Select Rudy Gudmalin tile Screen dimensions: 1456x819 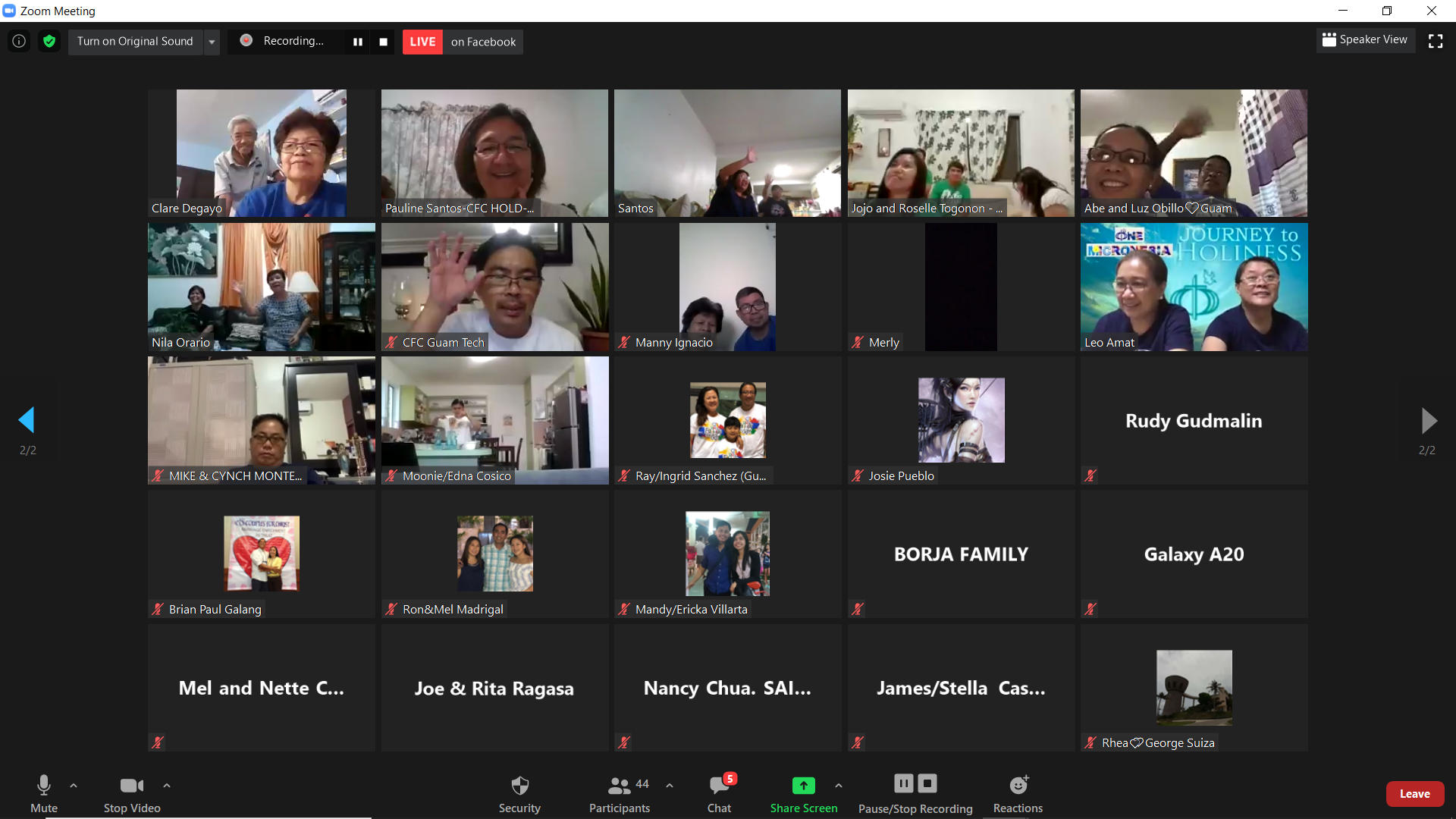(x=1194, y=420)
